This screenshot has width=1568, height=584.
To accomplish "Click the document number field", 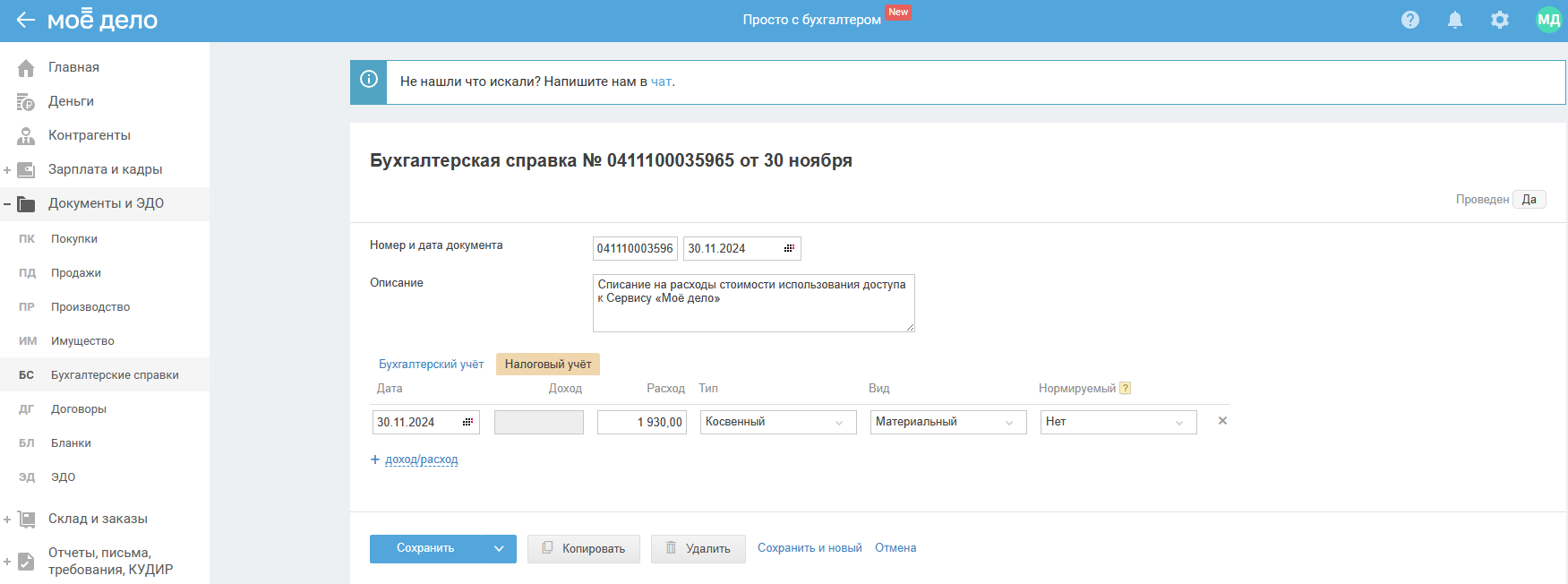I will click(635, 248).
